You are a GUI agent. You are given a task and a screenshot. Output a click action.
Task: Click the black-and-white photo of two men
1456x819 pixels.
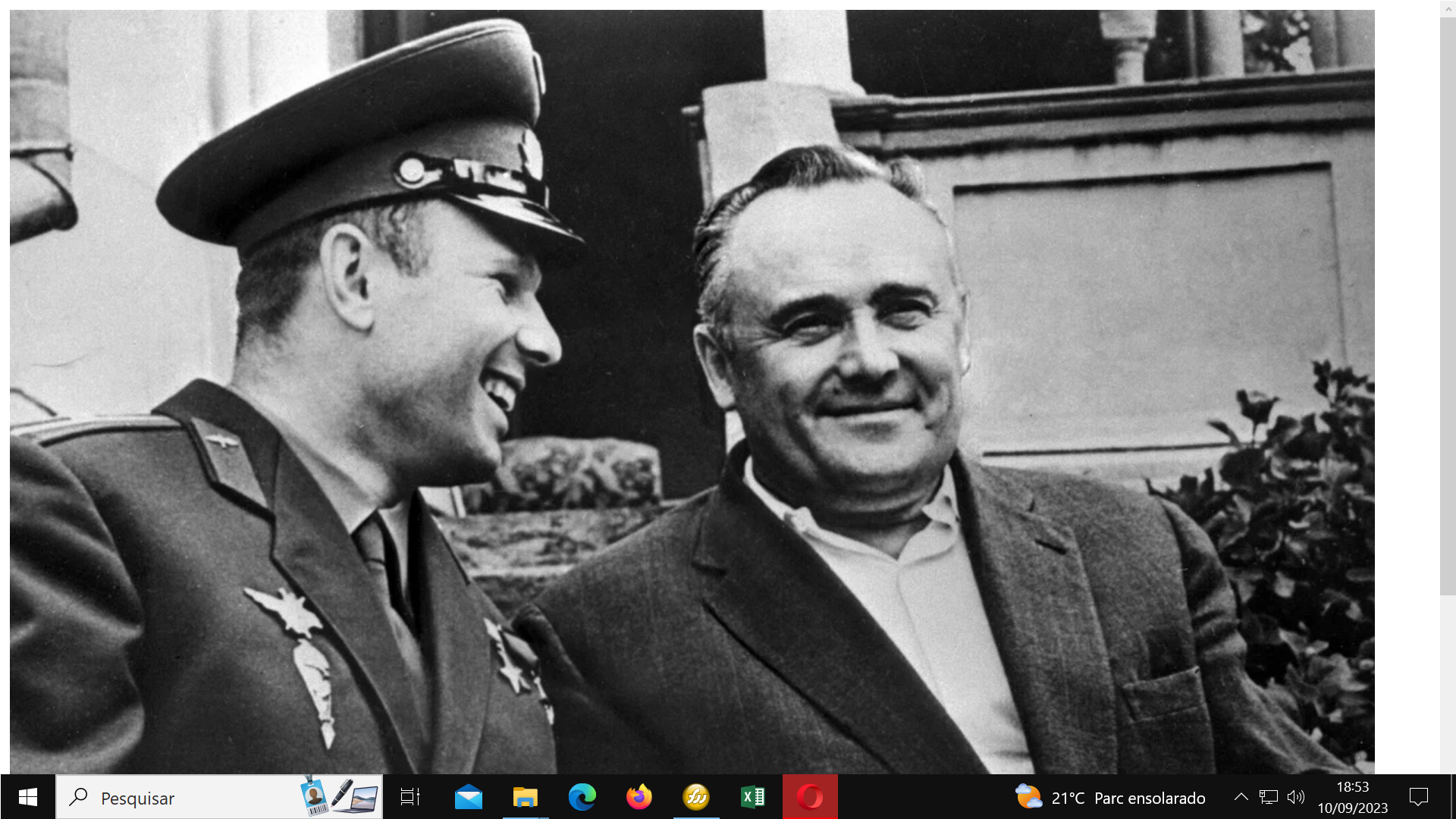[692, 391]
